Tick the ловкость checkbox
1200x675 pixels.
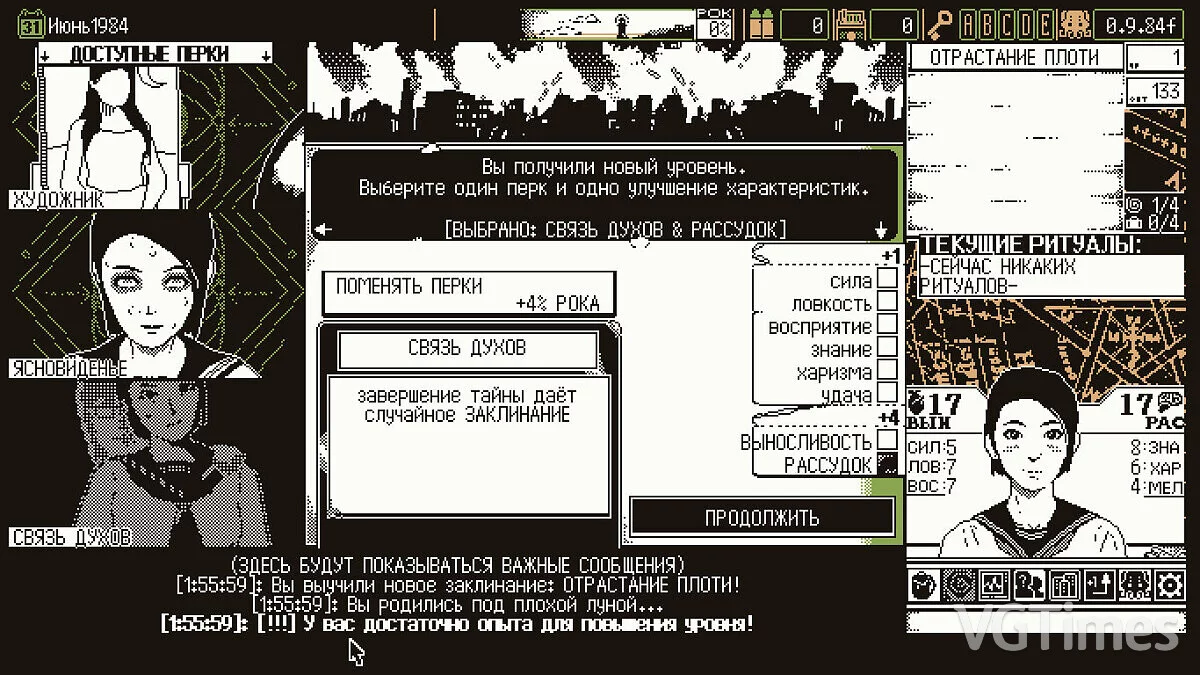click(x=887, y=303)
